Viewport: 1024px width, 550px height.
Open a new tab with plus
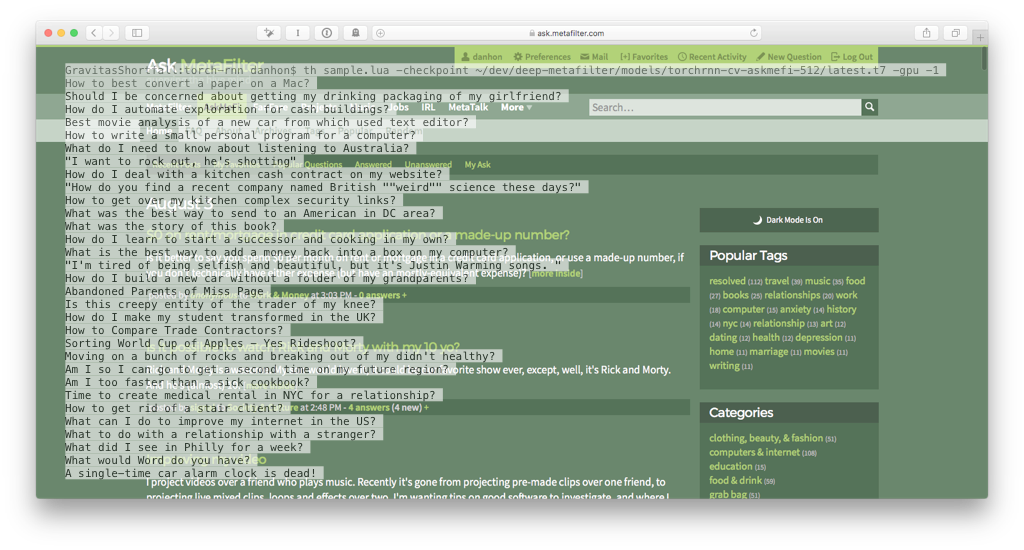[980, 37]
